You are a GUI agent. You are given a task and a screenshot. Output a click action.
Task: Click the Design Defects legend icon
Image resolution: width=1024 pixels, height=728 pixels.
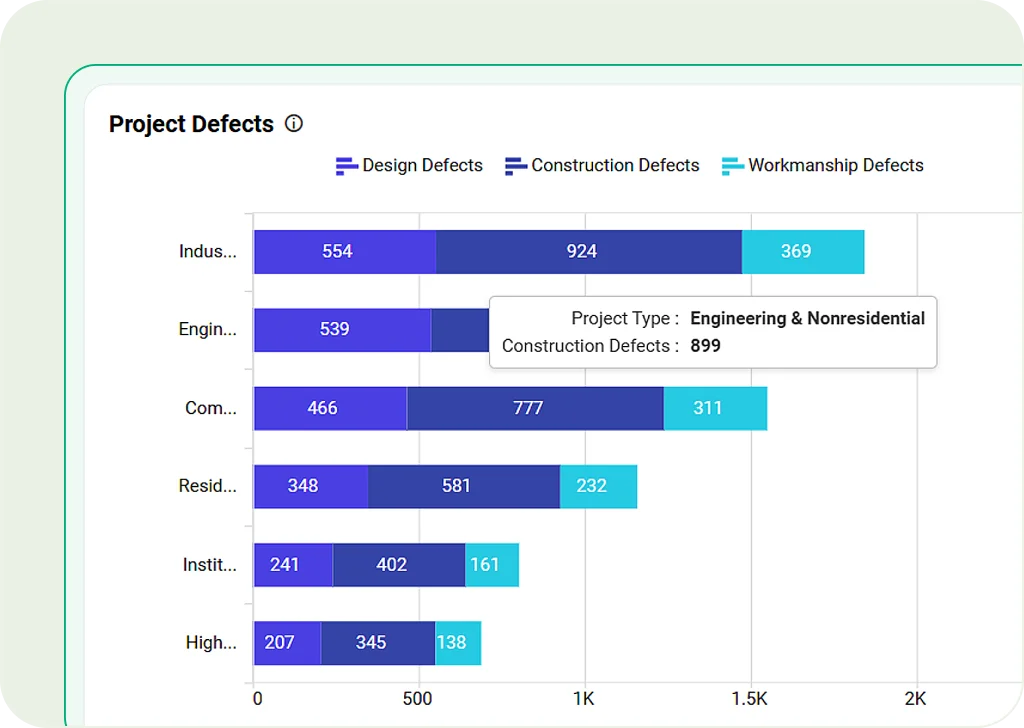(x=346, y=166)
